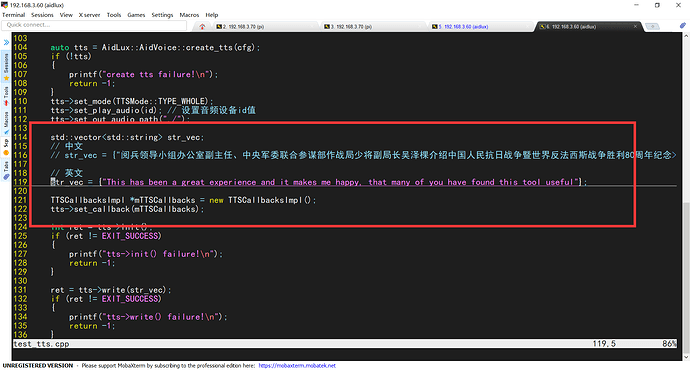The image size is (690, 370).
Task: Click the Chinese str_vec comment on line 116
Action: pos(363,155)
